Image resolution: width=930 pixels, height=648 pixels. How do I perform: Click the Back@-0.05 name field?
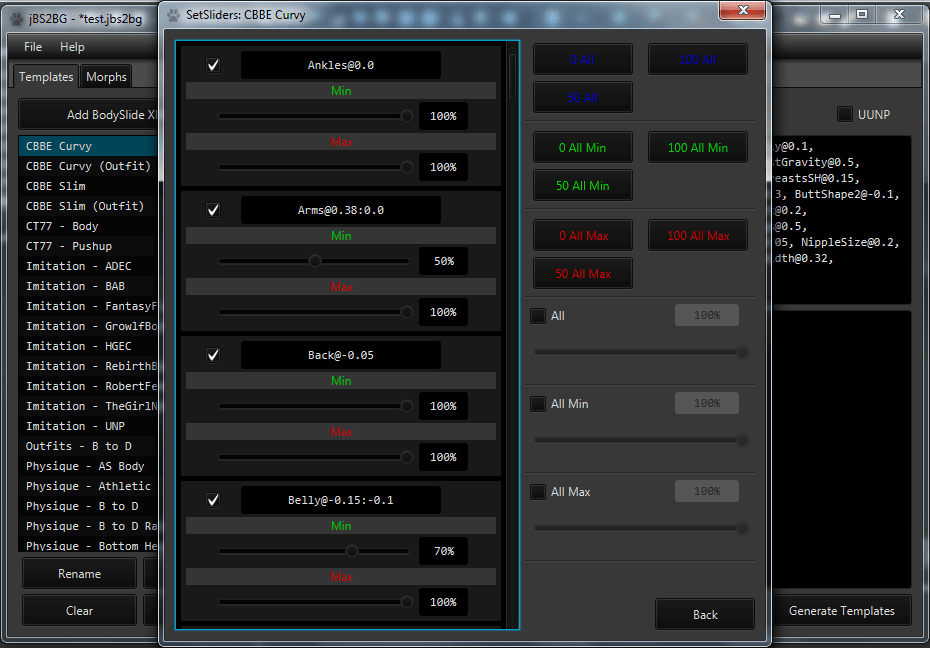coord(340,355)
